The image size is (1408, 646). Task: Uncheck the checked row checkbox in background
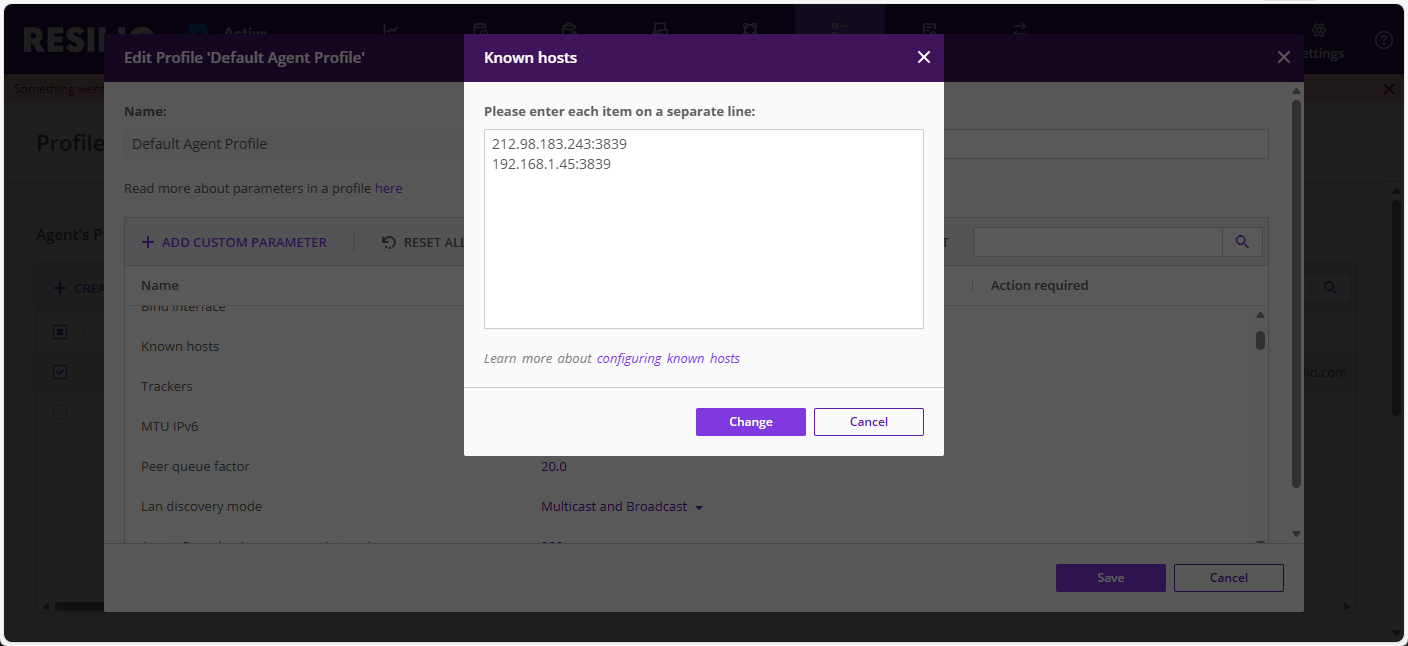(x=60, y=372)
